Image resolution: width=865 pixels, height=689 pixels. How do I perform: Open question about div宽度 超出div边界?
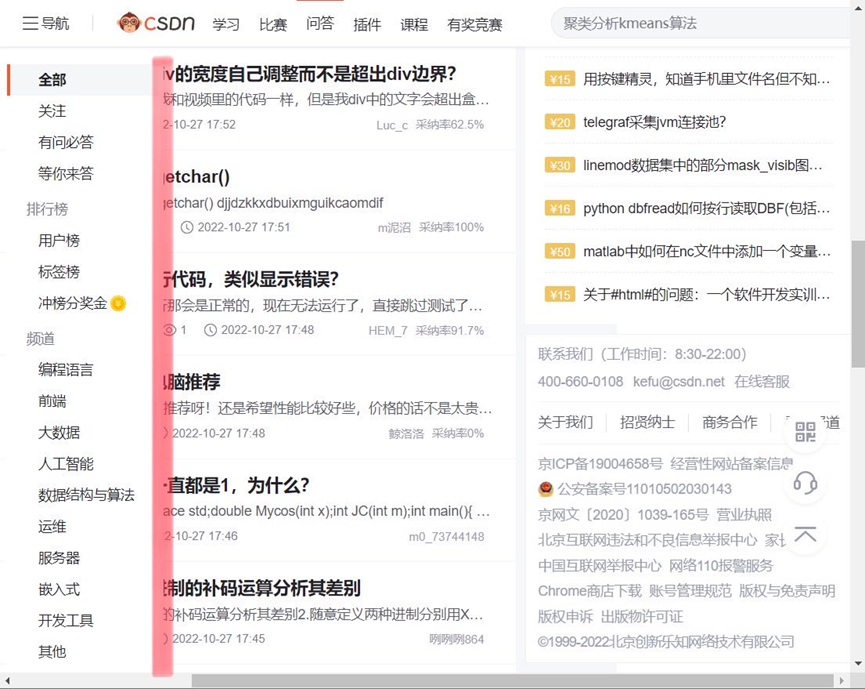(x=310, y=74)
